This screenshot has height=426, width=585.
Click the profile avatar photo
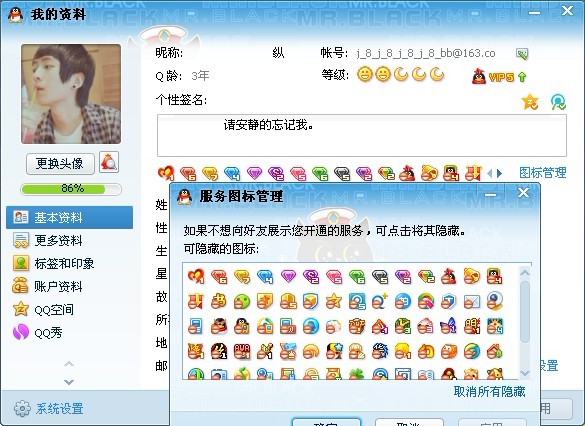[x=71, y=94]
